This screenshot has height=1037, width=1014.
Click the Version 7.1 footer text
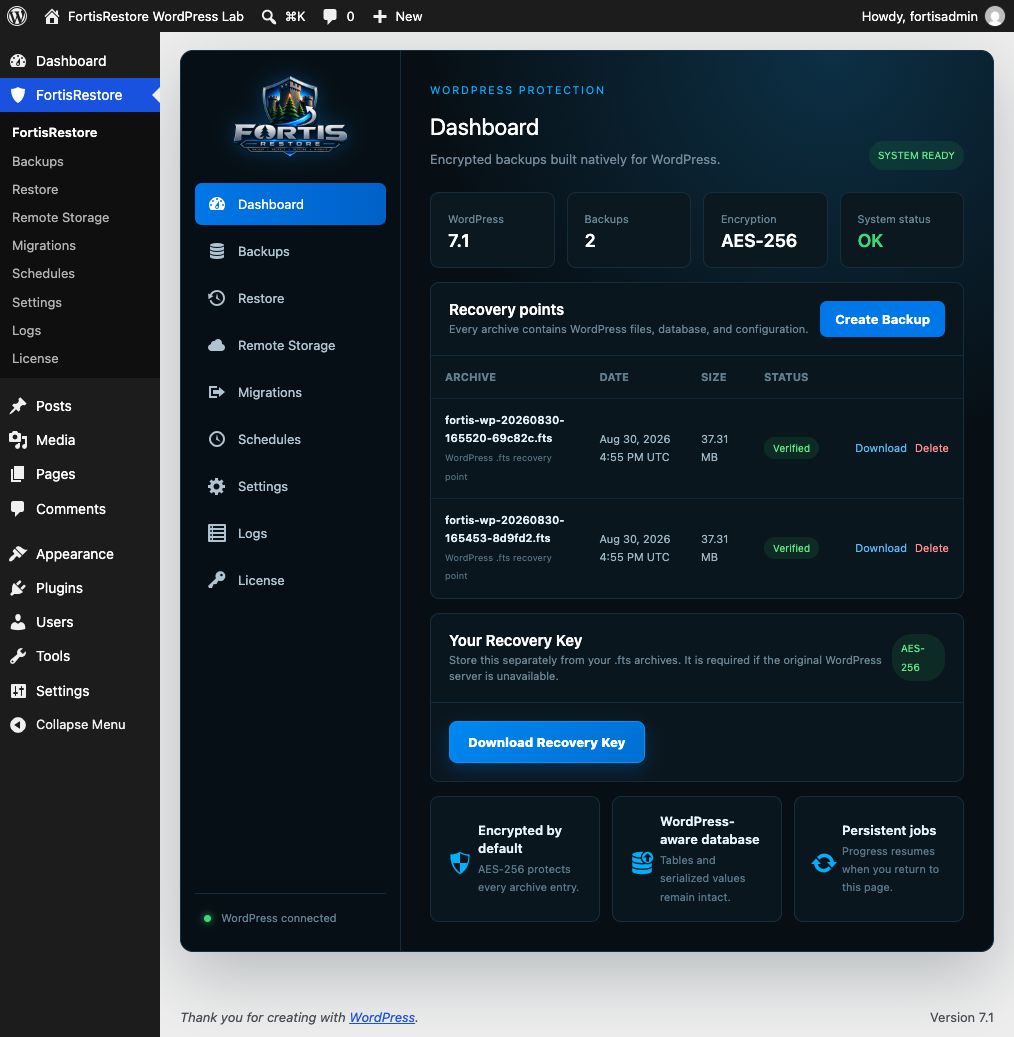click(962, 1017)
